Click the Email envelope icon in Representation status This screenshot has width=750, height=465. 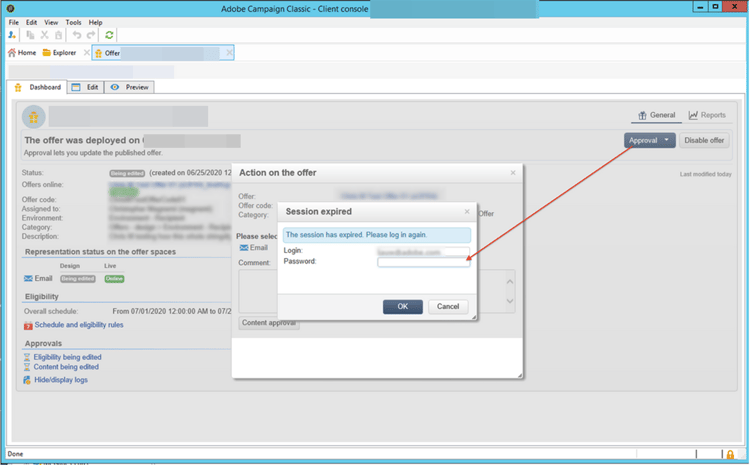[x=28, y=278]
